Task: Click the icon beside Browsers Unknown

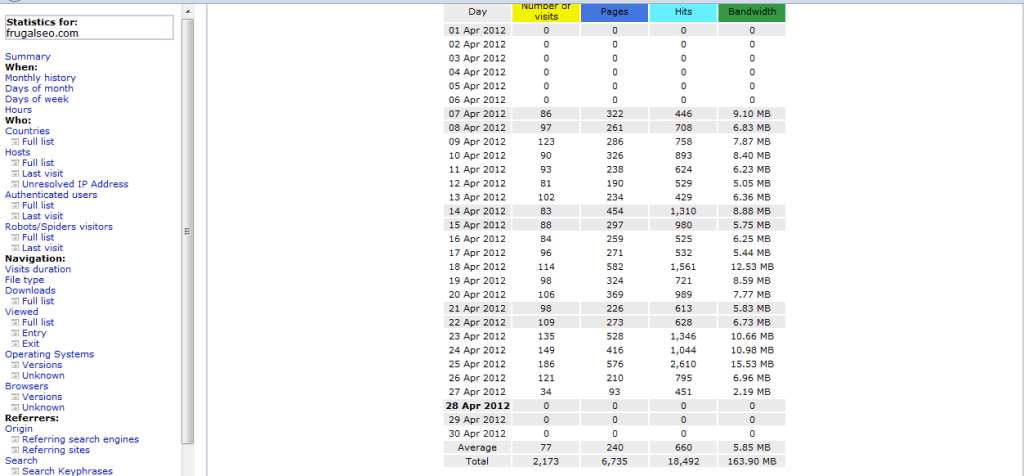Action: click(x=16, y=407)
